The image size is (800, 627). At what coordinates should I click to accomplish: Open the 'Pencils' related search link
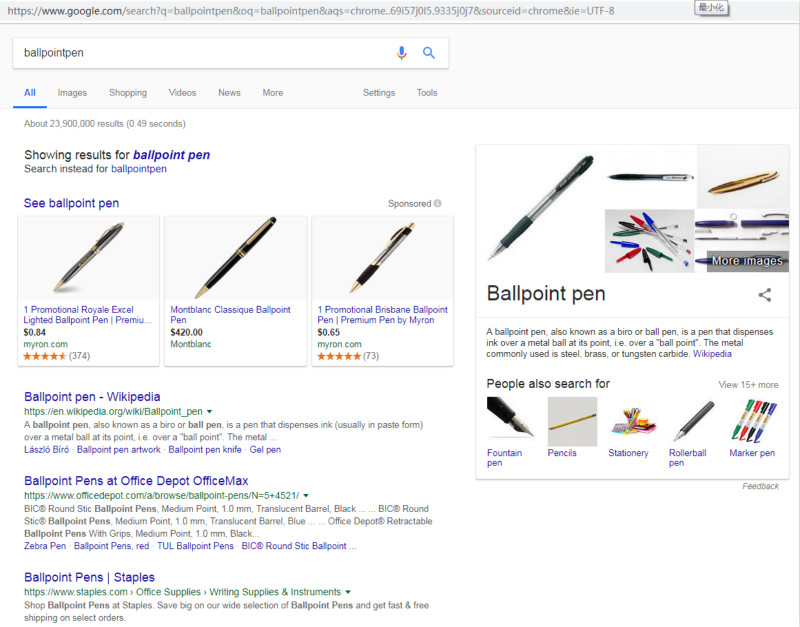click(562, 453)
